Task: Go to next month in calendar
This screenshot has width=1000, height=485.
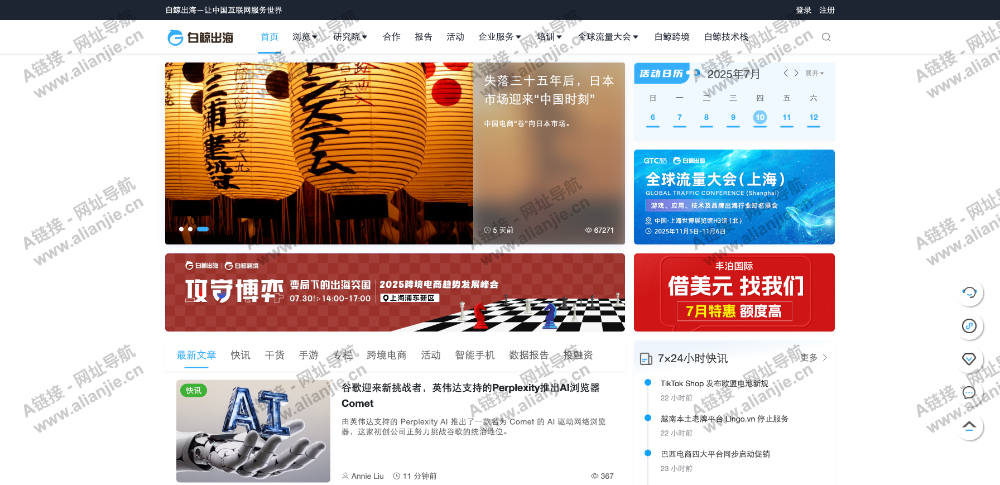Action: pyautogui.click(x=796, y=73)
